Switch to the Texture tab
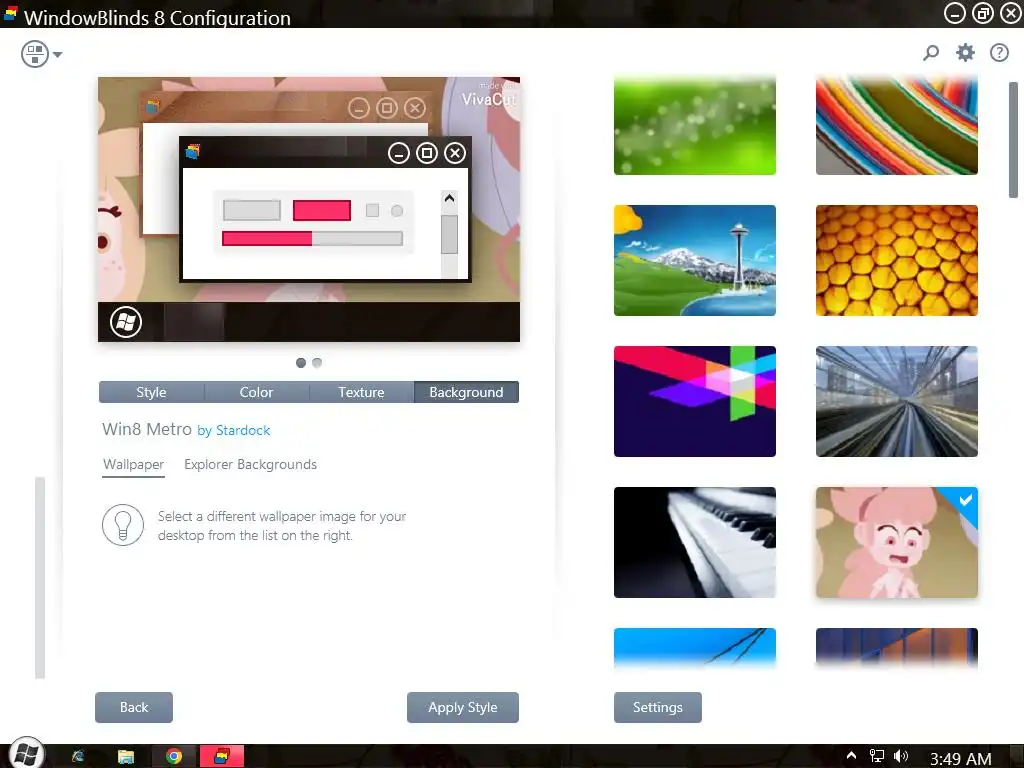This screenshot has width=1024, height=768. [361, 392]
